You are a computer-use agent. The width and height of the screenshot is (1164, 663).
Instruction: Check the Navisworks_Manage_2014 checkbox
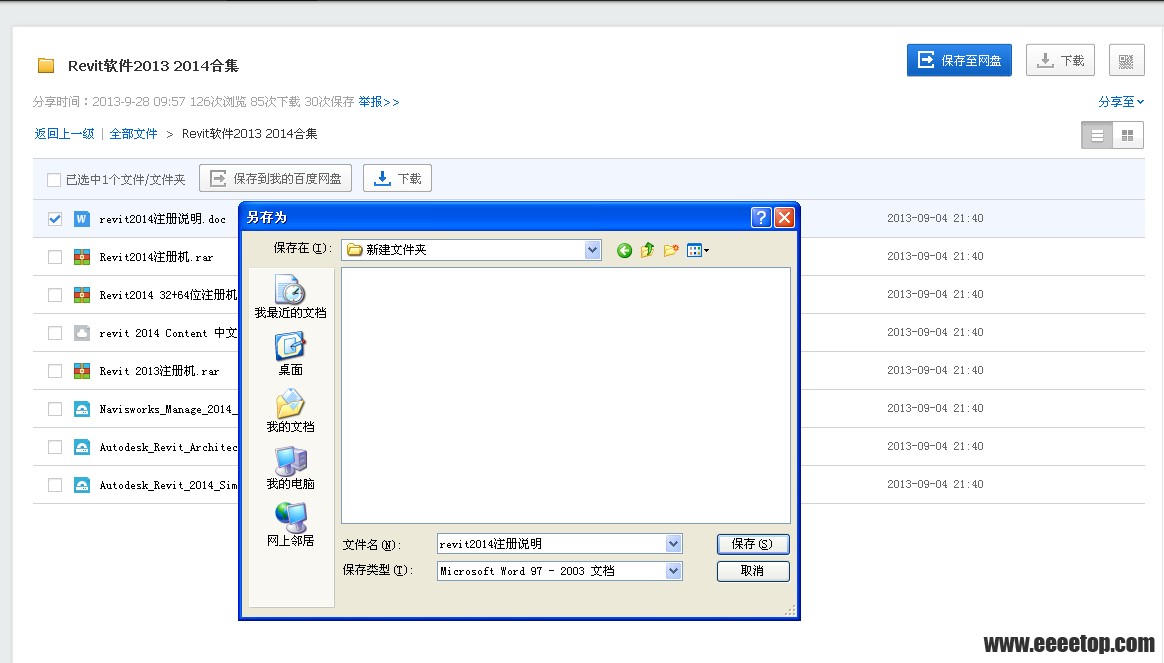click(x=55, y=409)
